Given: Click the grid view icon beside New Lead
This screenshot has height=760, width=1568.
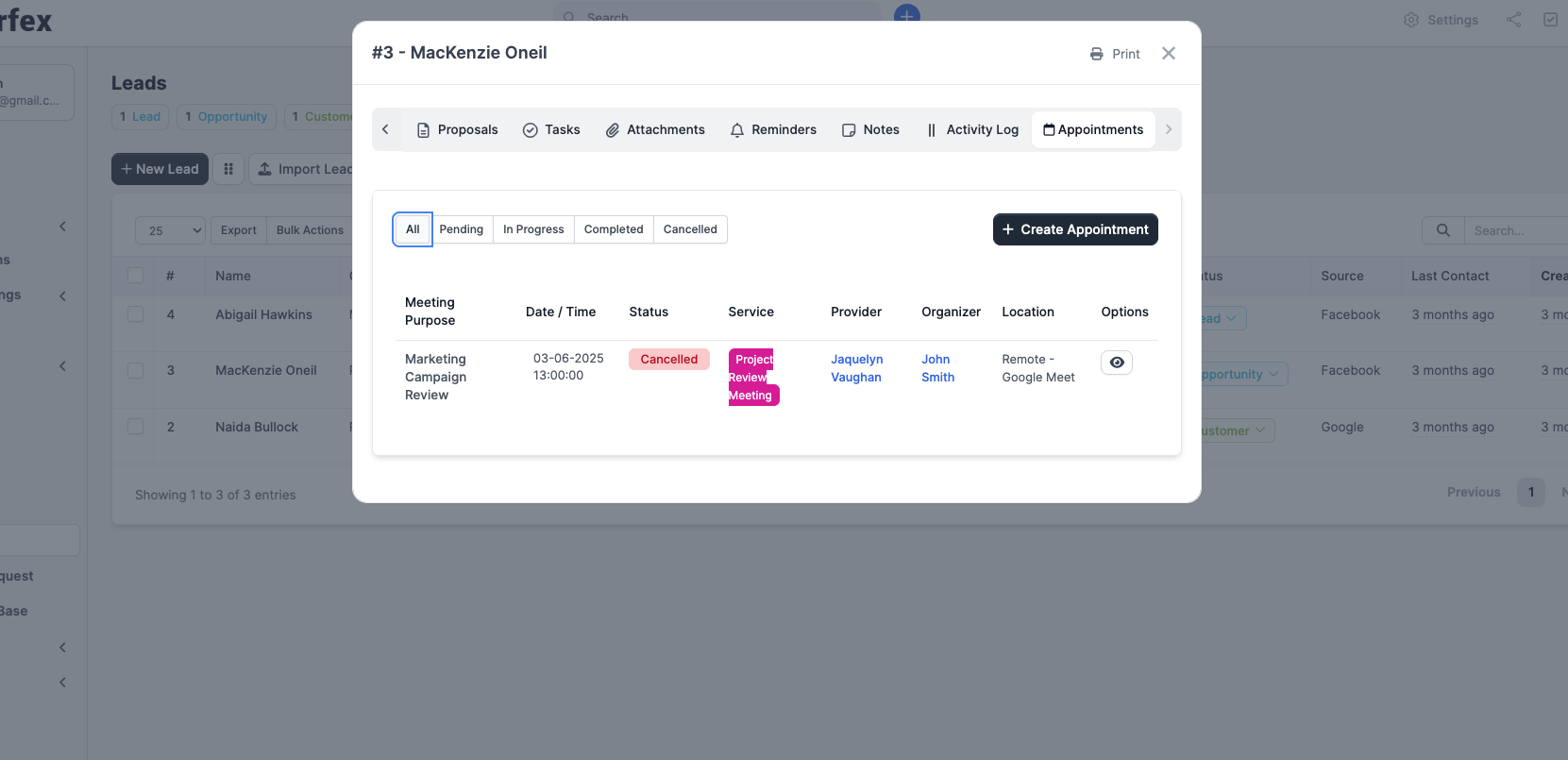Looking at the screenshot, I should [228, 169].
